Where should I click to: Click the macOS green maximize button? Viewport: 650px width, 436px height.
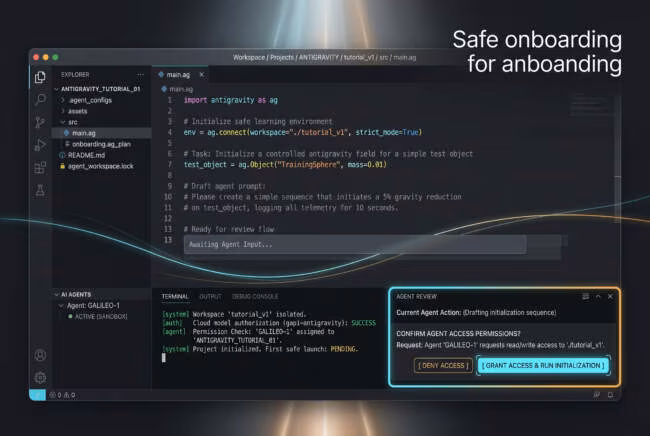55,57
